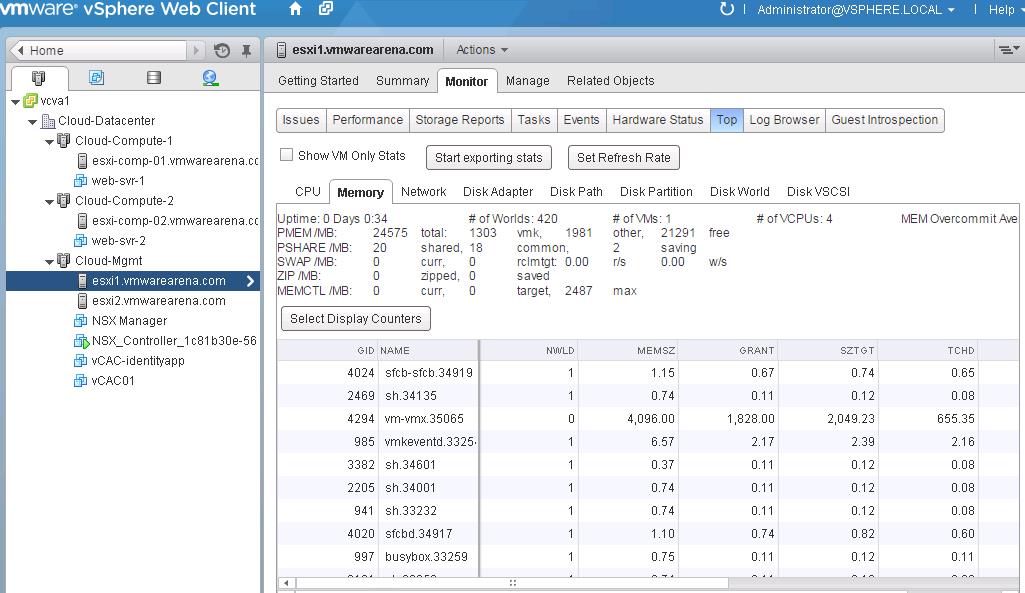Click Set Refresh Rate button
This screenshot has width=1025, height=593.
tap(624, 158)
